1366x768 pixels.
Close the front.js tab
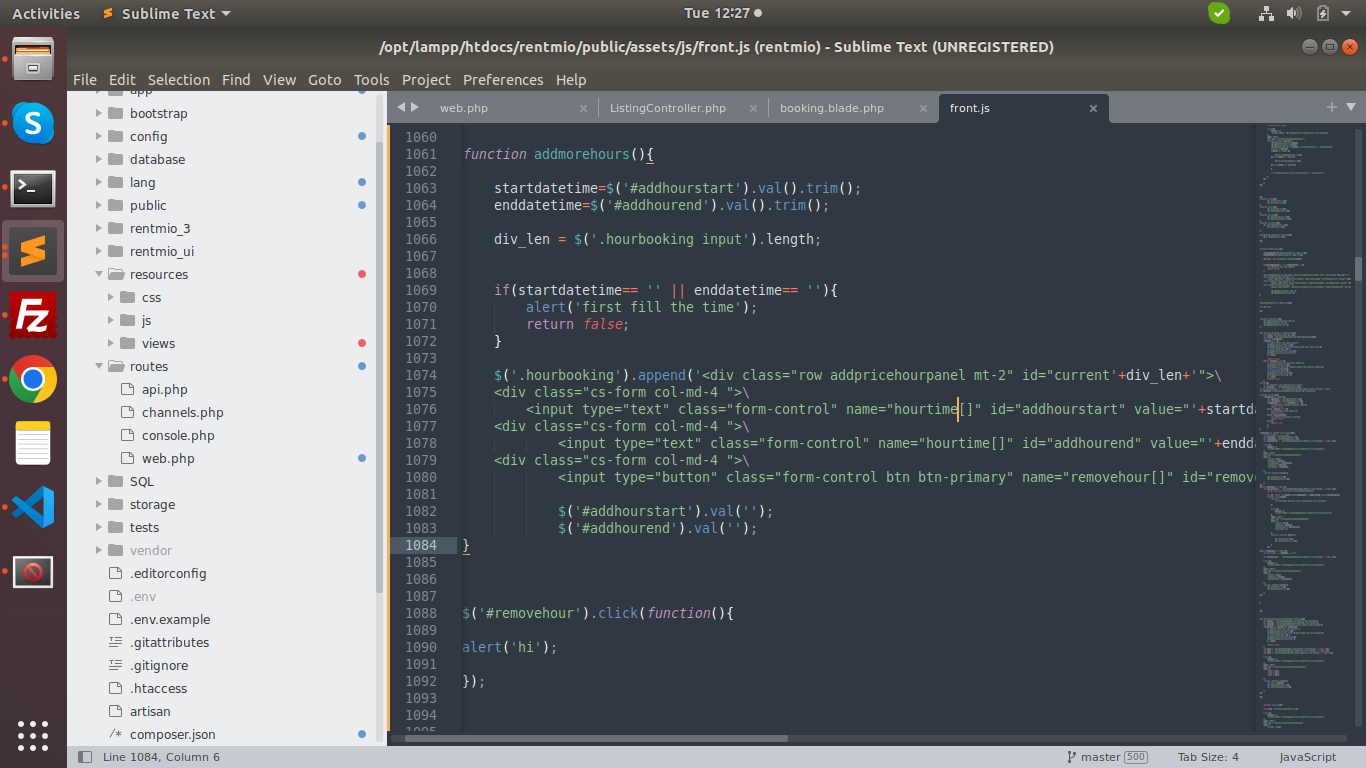click(x=1094, y=108)
